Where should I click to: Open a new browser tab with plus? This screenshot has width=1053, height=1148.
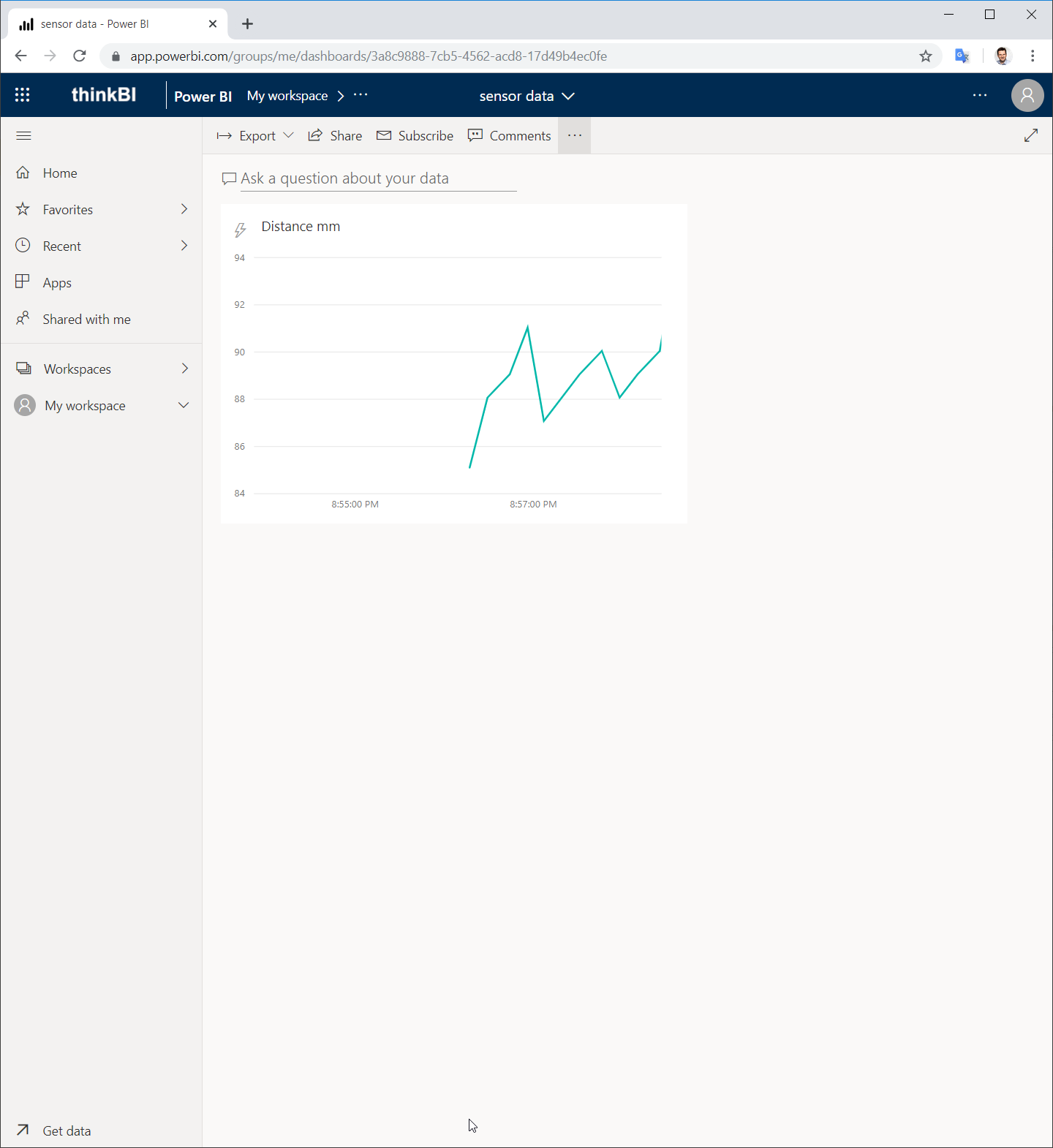pos(248,24)
